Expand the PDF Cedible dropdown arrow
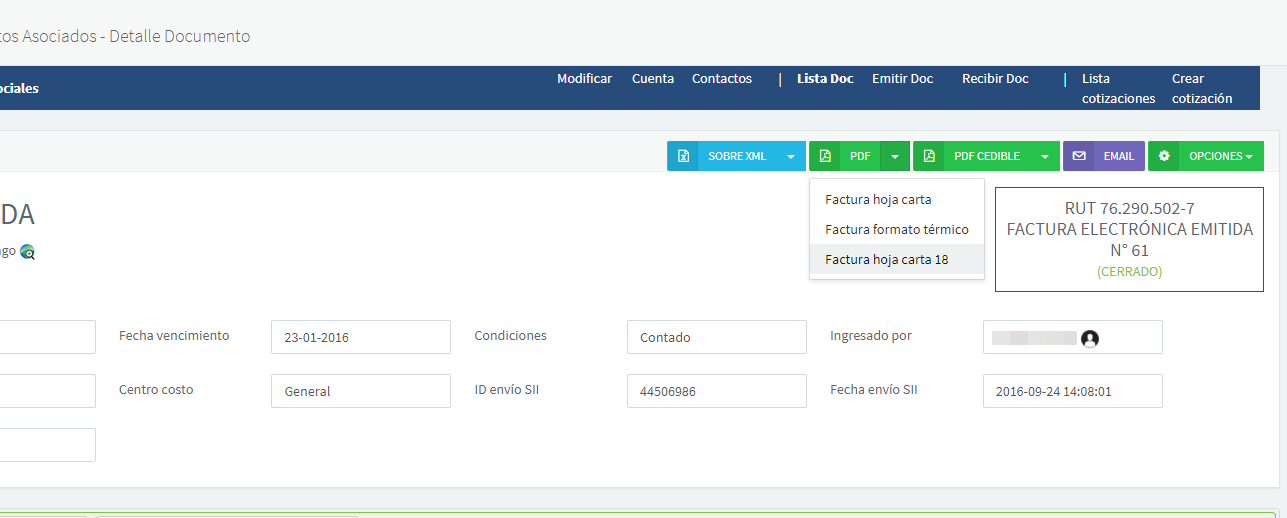 tap(1045, 156)
